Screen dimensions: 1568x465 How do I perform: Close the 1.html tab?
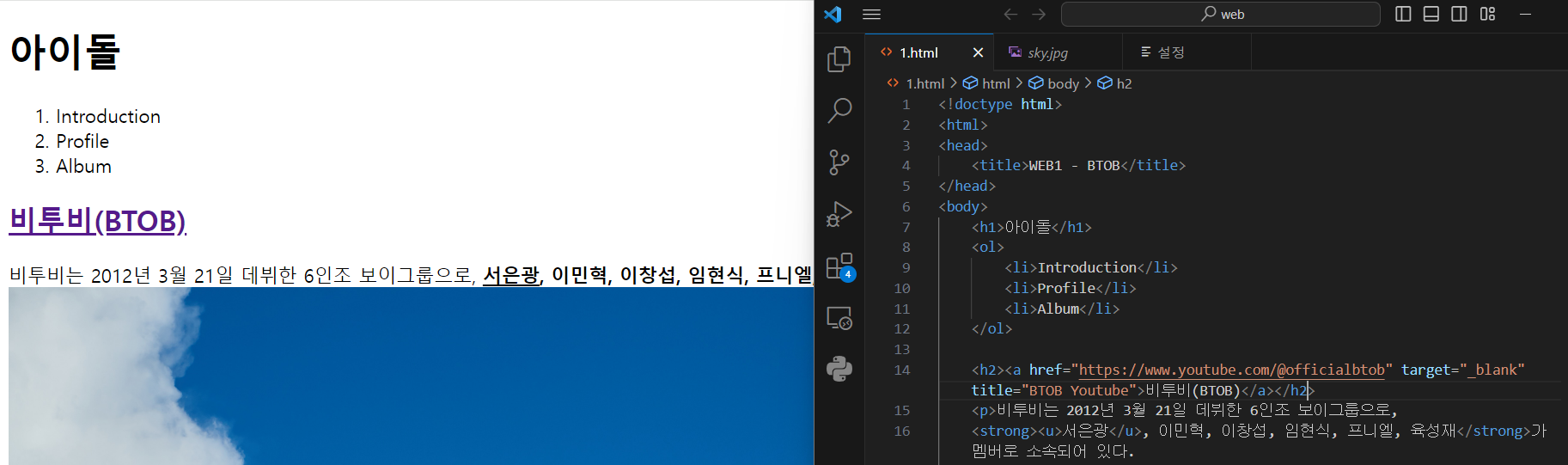pyautogui.click(x=978, y=52)
